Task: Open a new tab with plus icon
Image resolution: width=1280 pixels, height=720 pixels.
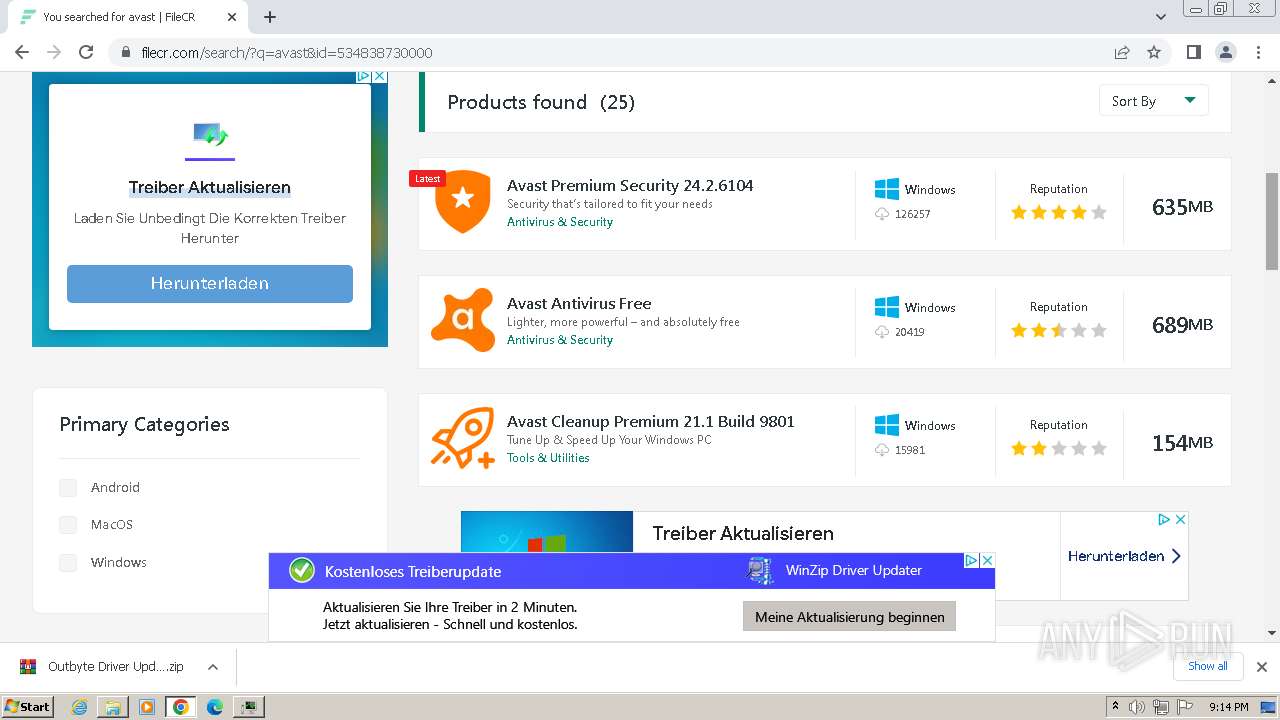Action: (x=270, y=17)
